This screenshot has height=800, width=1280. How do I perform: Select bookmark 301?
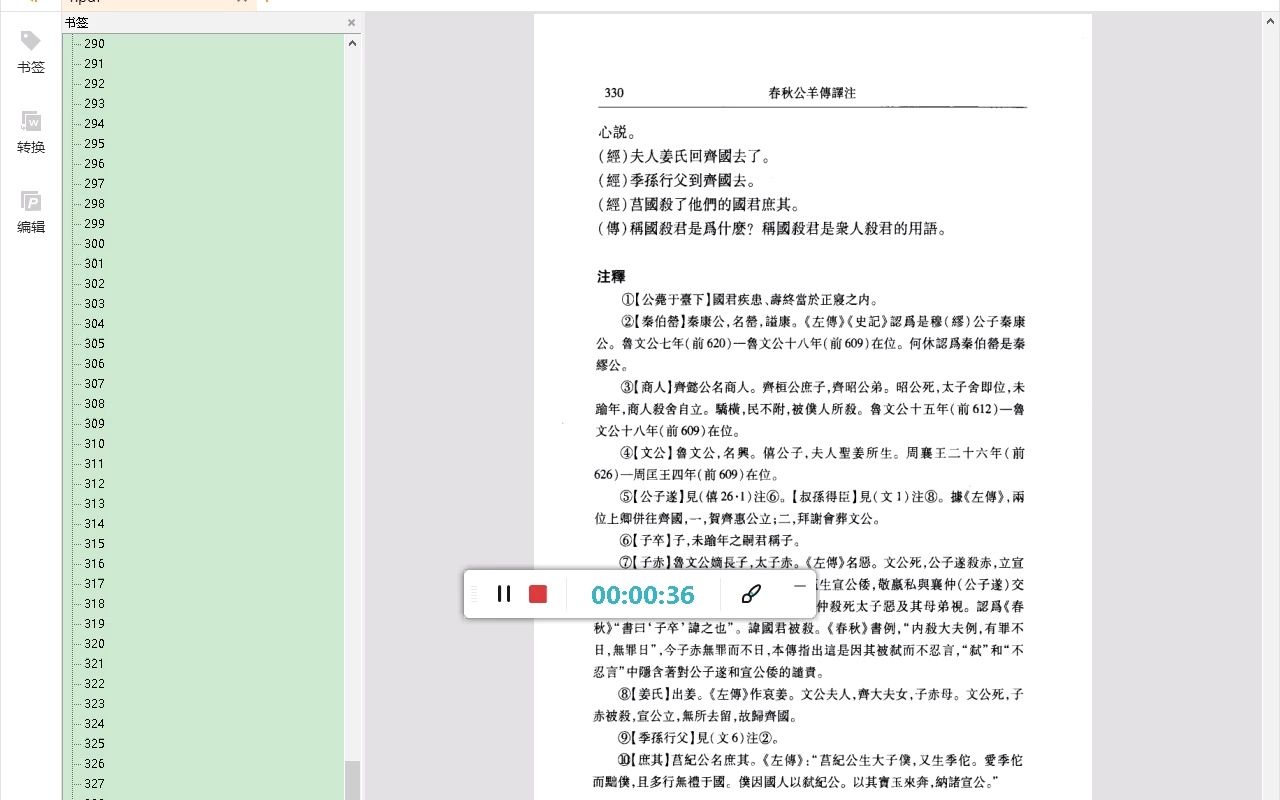(x=94, y=264)
